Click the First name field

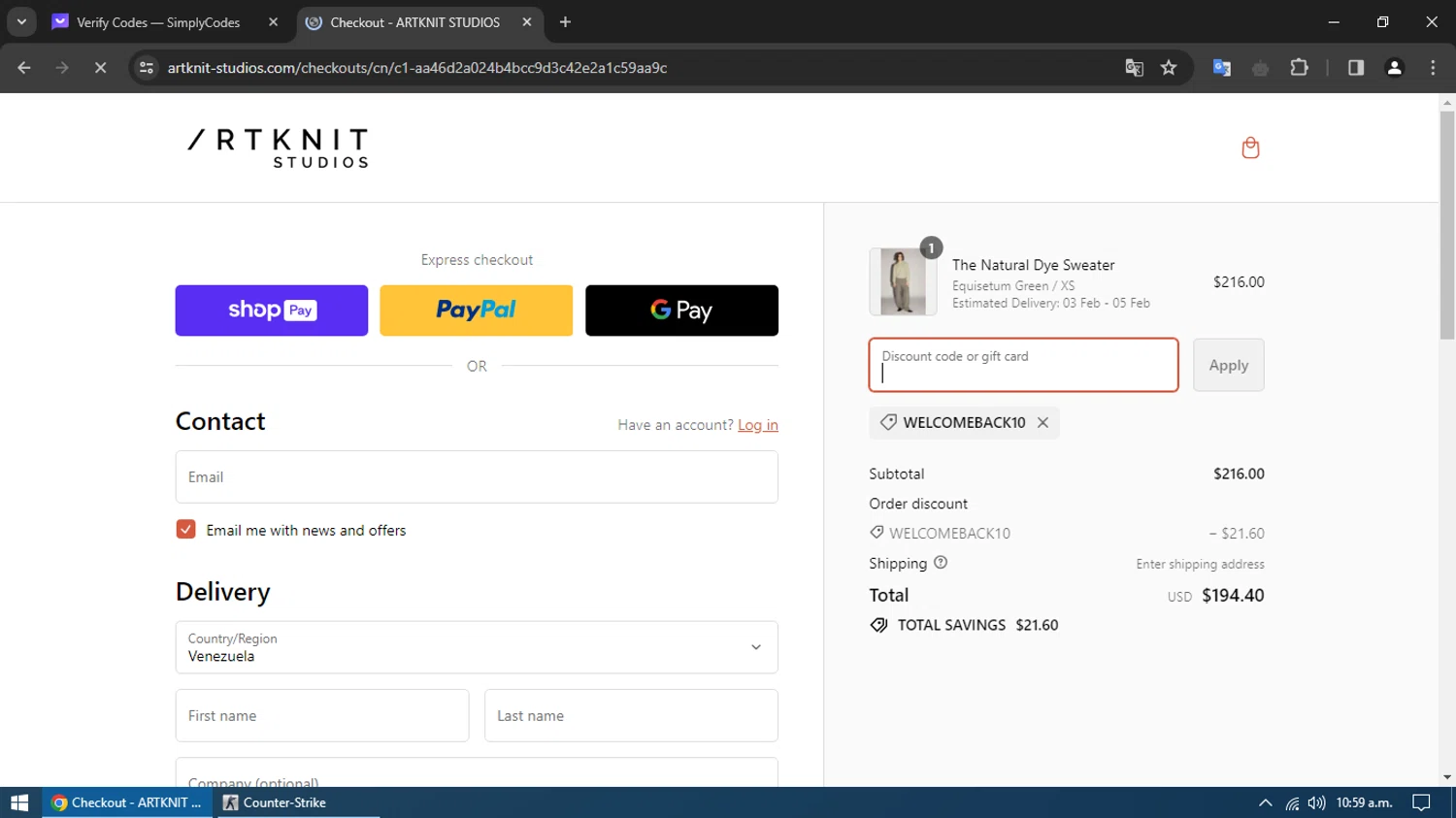click(322, 715)
